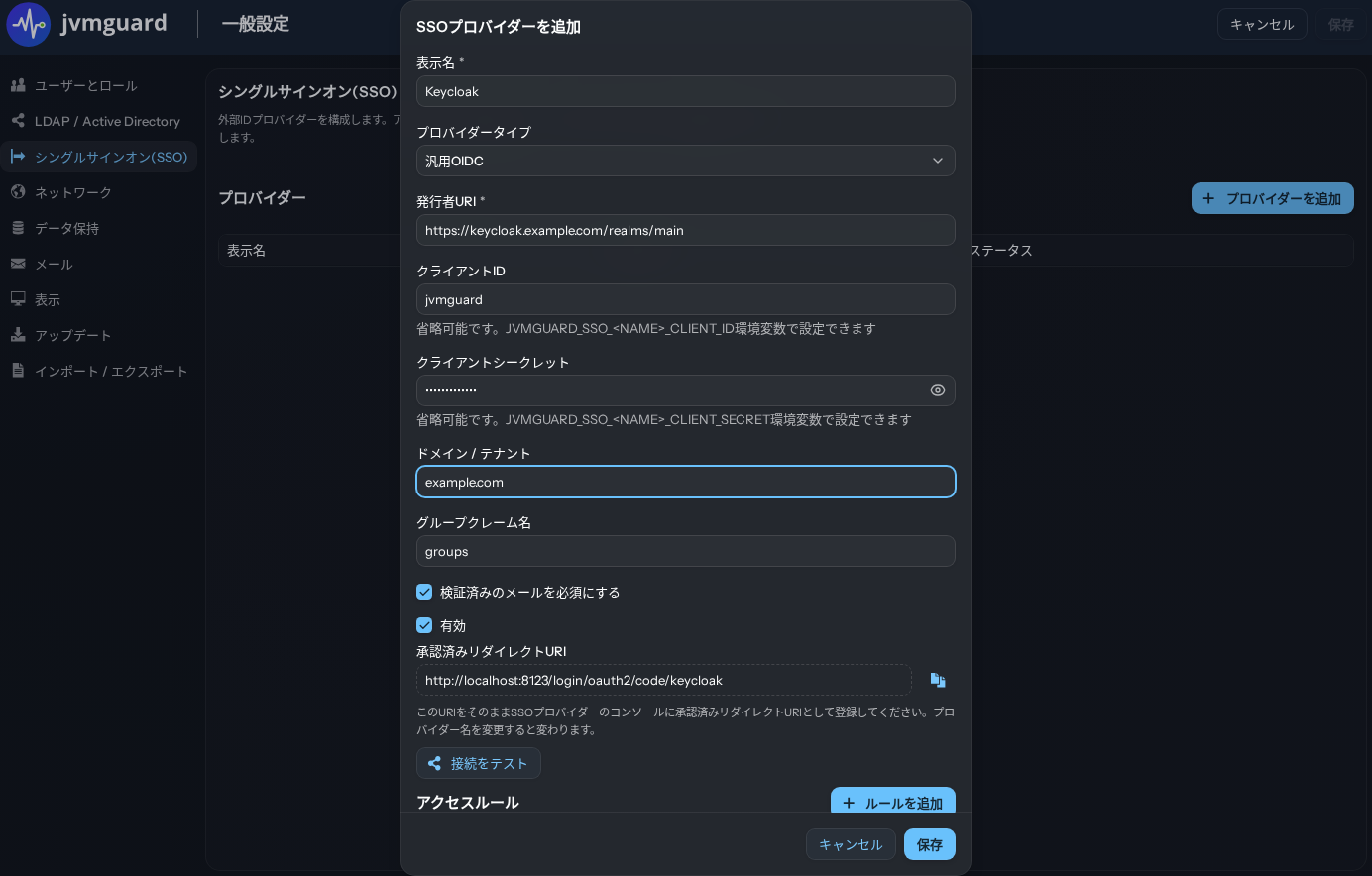The width and height of the screenshot is (1372, 876).
Task: Click プロバイダーを追加 button on settings page
Action: point(1273,198)
